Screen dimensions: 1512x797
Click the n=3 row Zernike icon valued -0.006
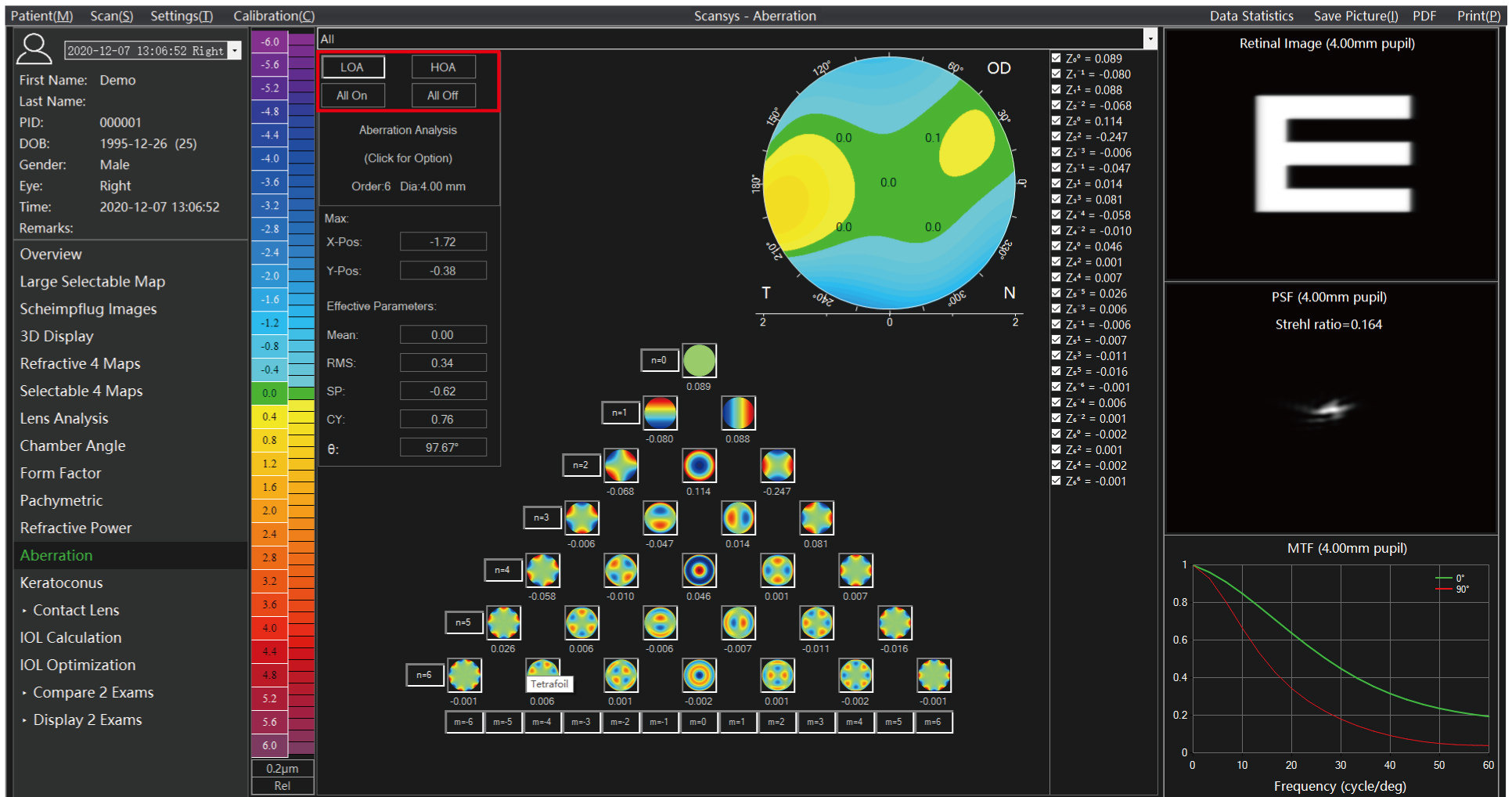click(581, 518)
